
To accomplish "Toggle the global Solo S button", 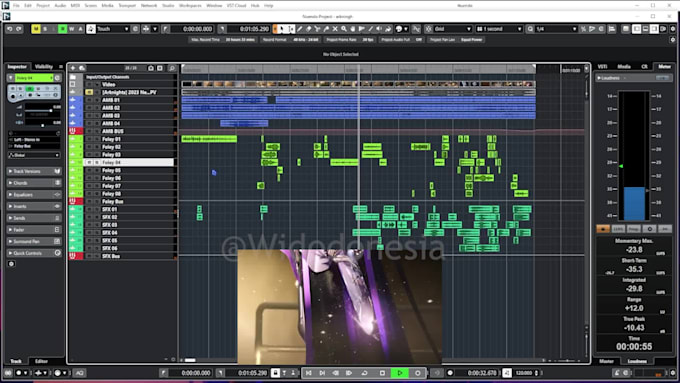I will tap(45, 29).
